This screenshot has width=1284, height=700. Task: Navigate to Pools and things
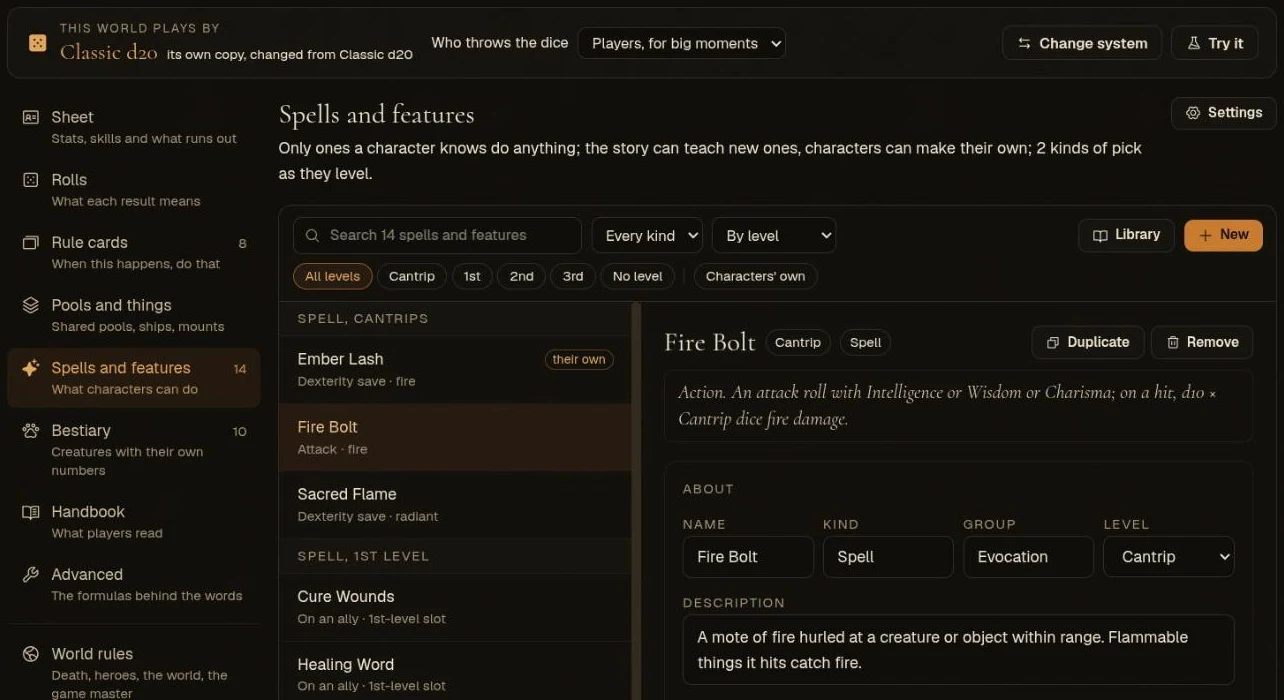click(133, 315)
